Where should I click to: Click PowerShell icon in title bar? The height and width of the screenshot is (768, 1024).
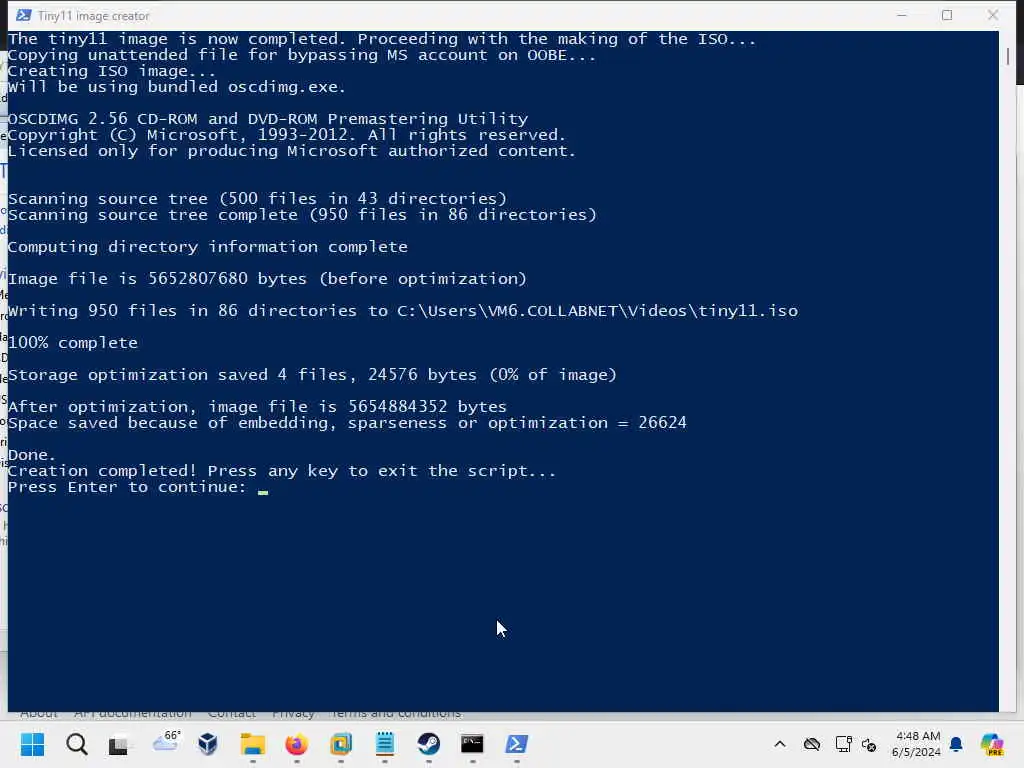click(24, 15)
